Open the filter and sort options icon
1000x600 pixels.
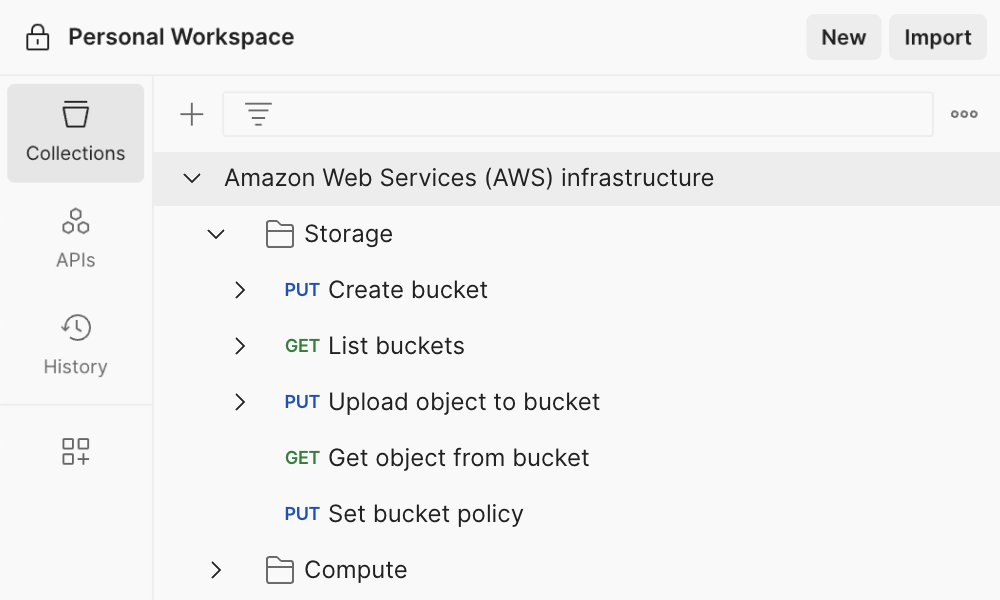coord(258,113)
